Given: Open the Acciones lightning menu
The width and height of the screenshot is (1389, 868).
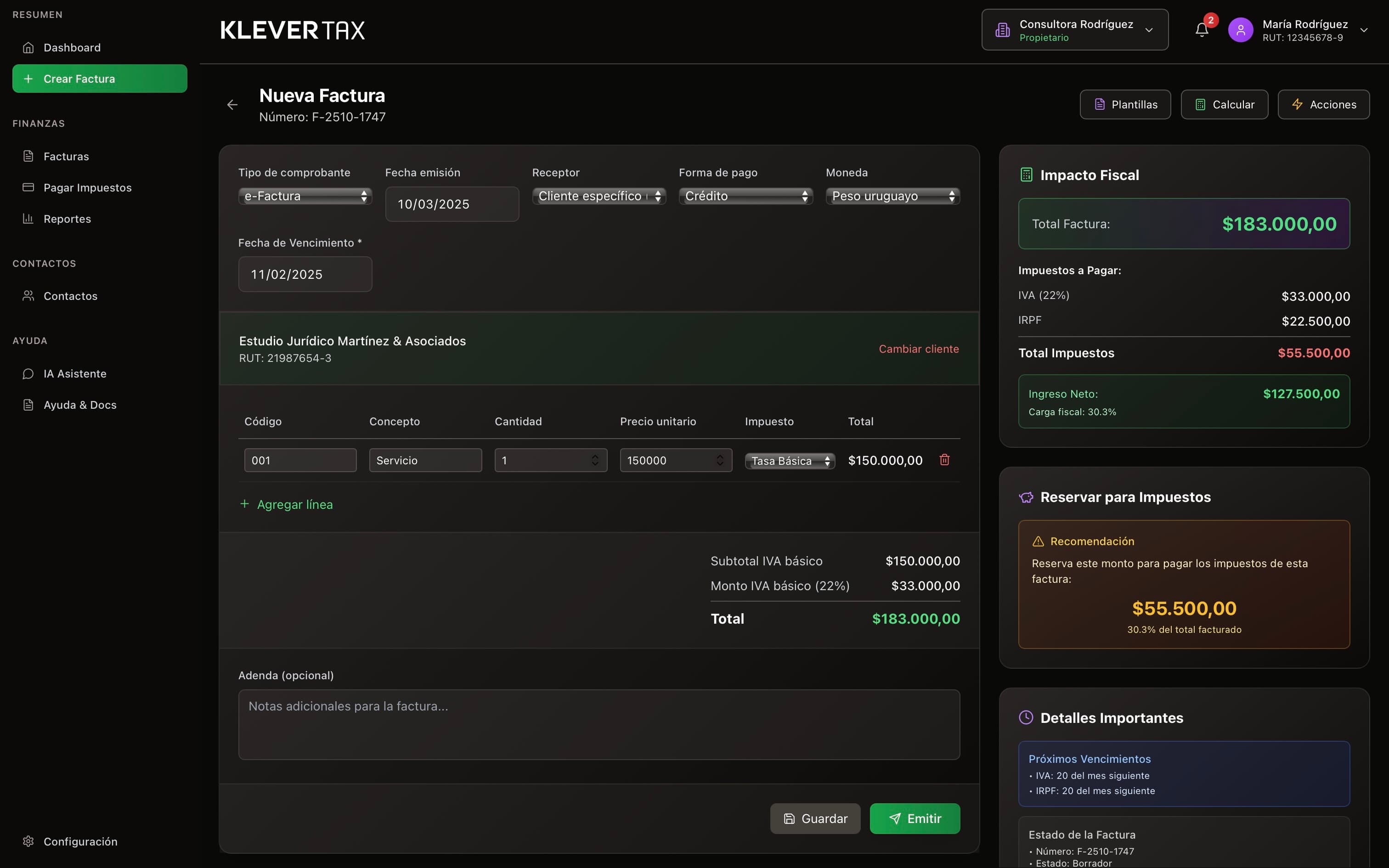Looking at the screenshot, I should [x=1323, y=105].
